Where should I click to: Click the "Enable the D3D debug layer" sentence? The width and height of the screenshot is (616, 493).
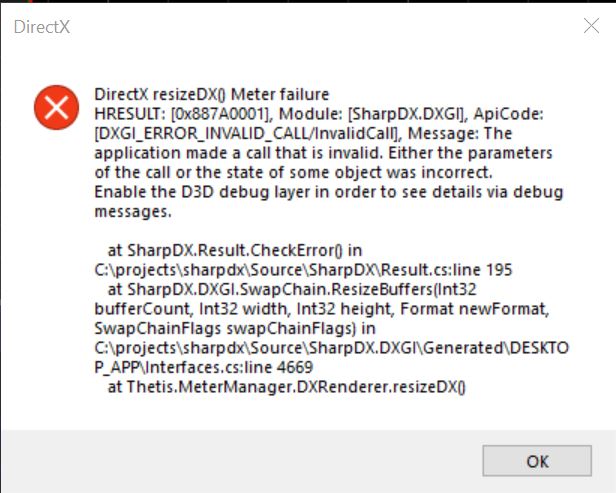[329, 192]
